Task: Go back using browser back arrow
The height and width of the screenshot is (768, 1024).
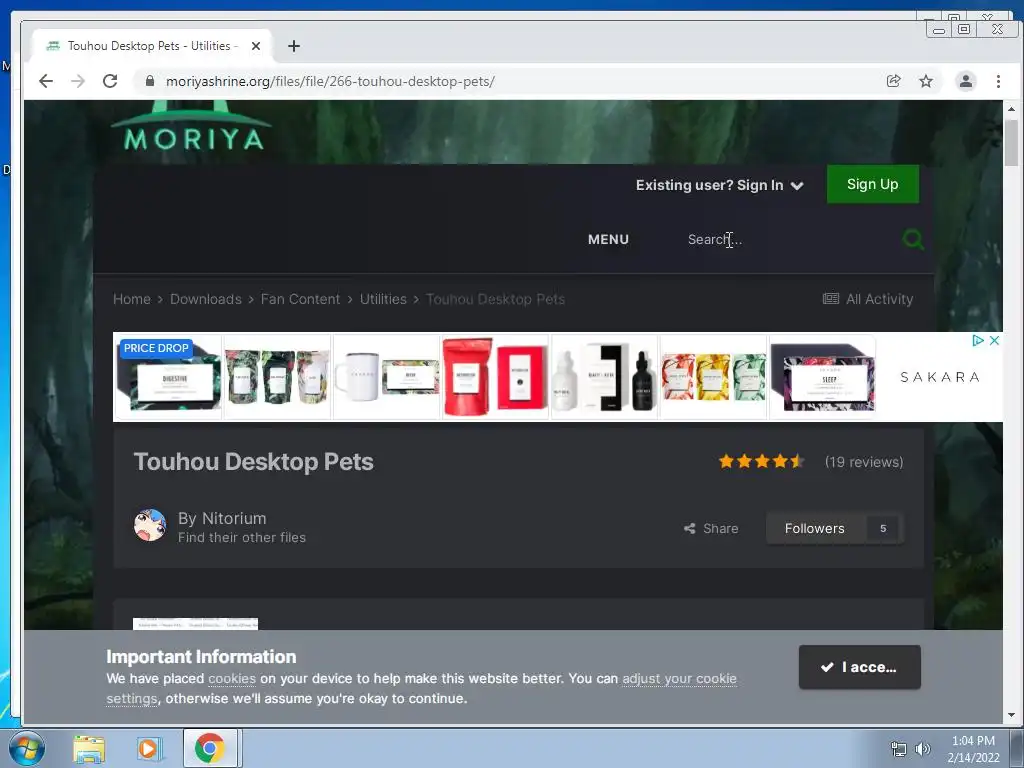Action: pos(46,81)
